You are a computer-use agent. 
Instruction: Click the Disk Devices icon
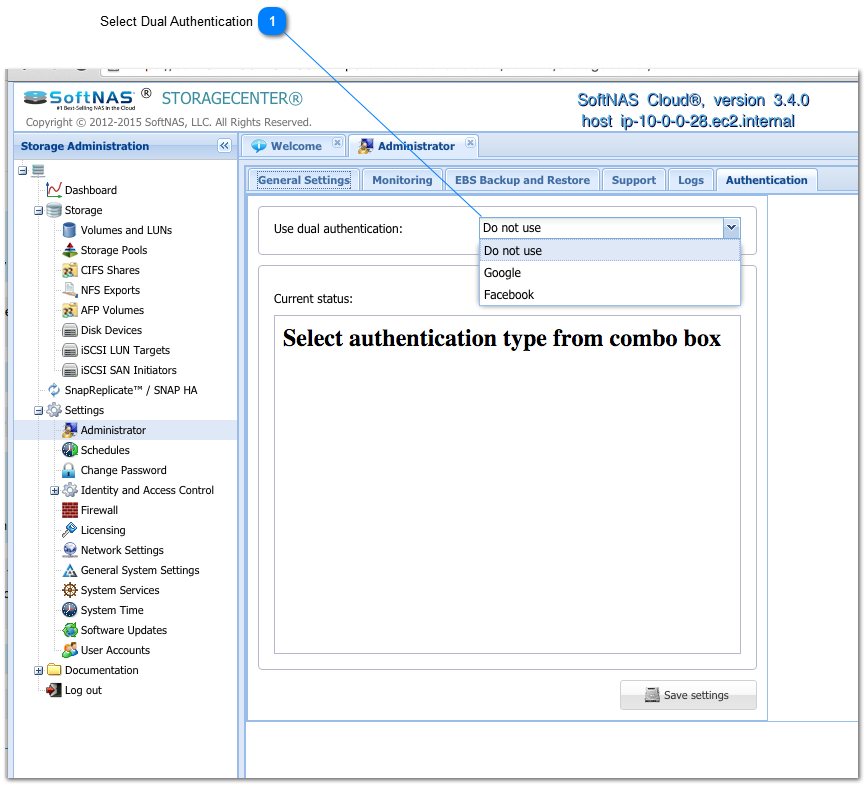(x=70, y=330)
